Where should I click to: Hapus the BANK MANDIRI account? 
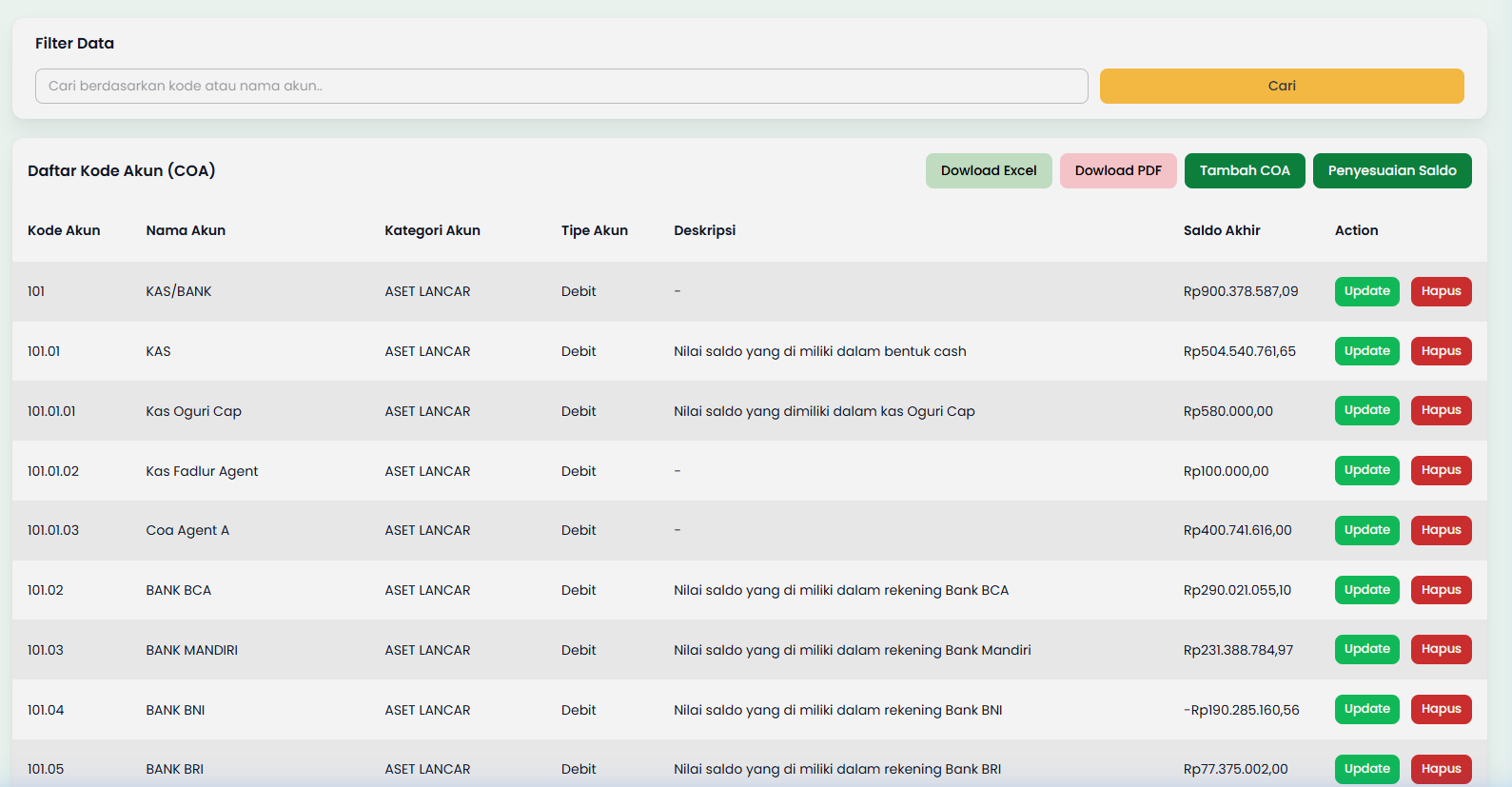(x=1441, y=649)
